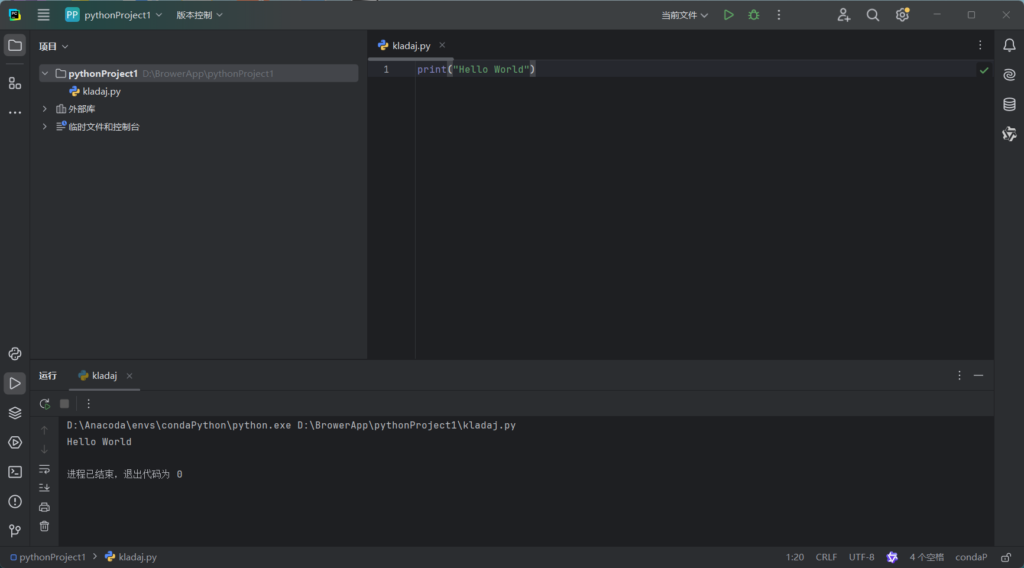The image size is (1024, 568).
Task: Click the Hello World console output
Action: coord(99,442)
